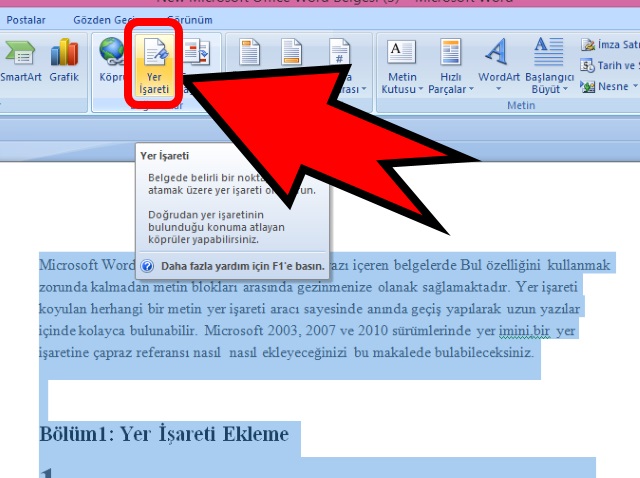Click tooltip text 'Daha fazla yardım için F1'e basın.'

click(242, 266)
